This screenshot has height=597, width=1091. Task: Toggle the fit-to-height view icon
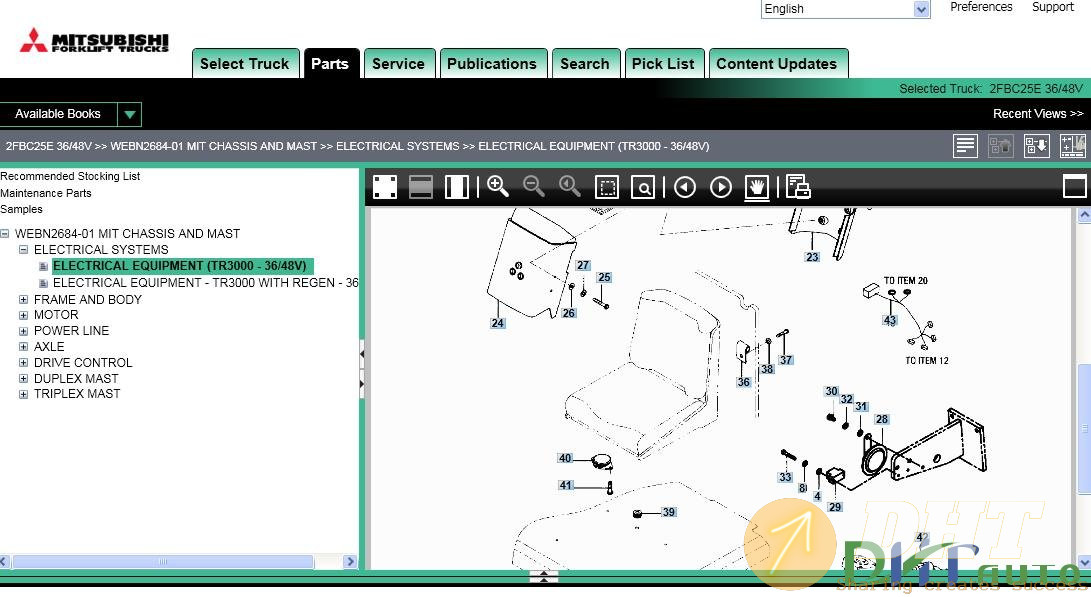coord(457,187)
